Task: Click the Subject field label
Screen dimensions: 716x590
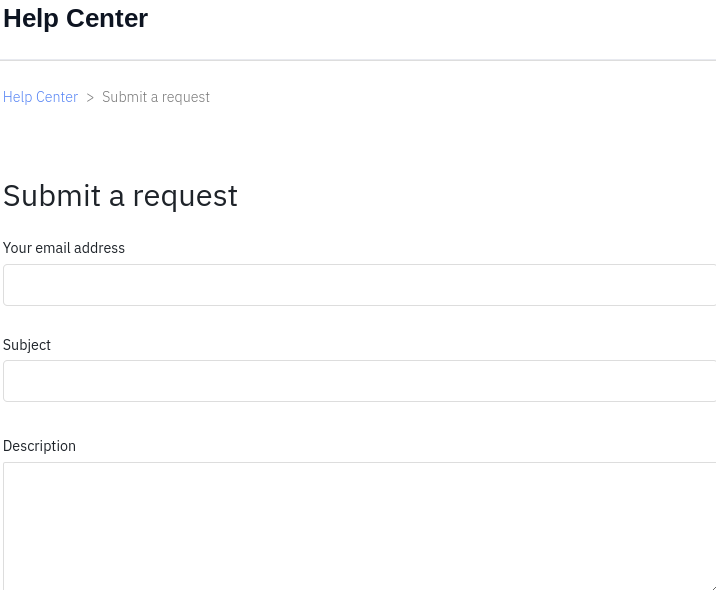Action: (x=26, y=345)
